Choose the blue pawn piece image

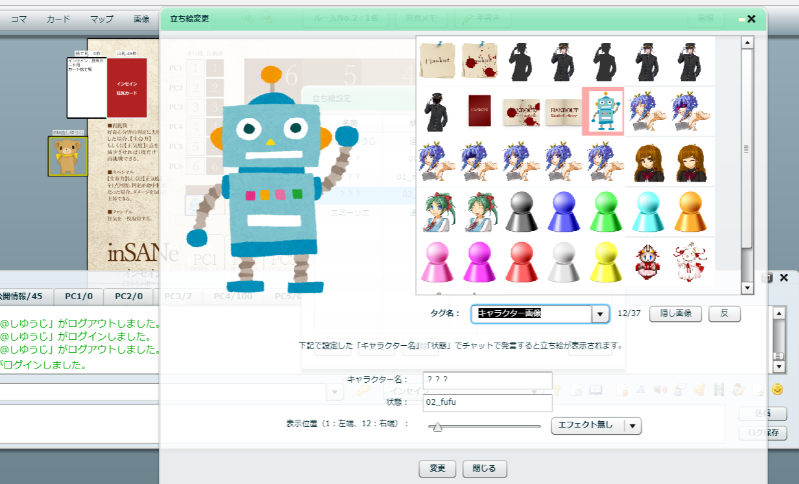[563, 212]
